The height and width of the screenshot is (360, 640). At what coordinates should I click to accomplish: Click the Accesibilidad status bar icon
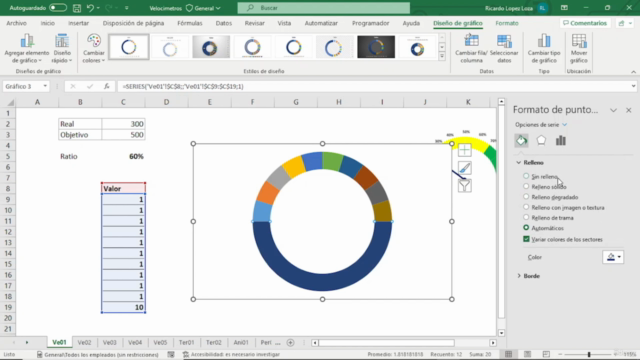[186, 354]
